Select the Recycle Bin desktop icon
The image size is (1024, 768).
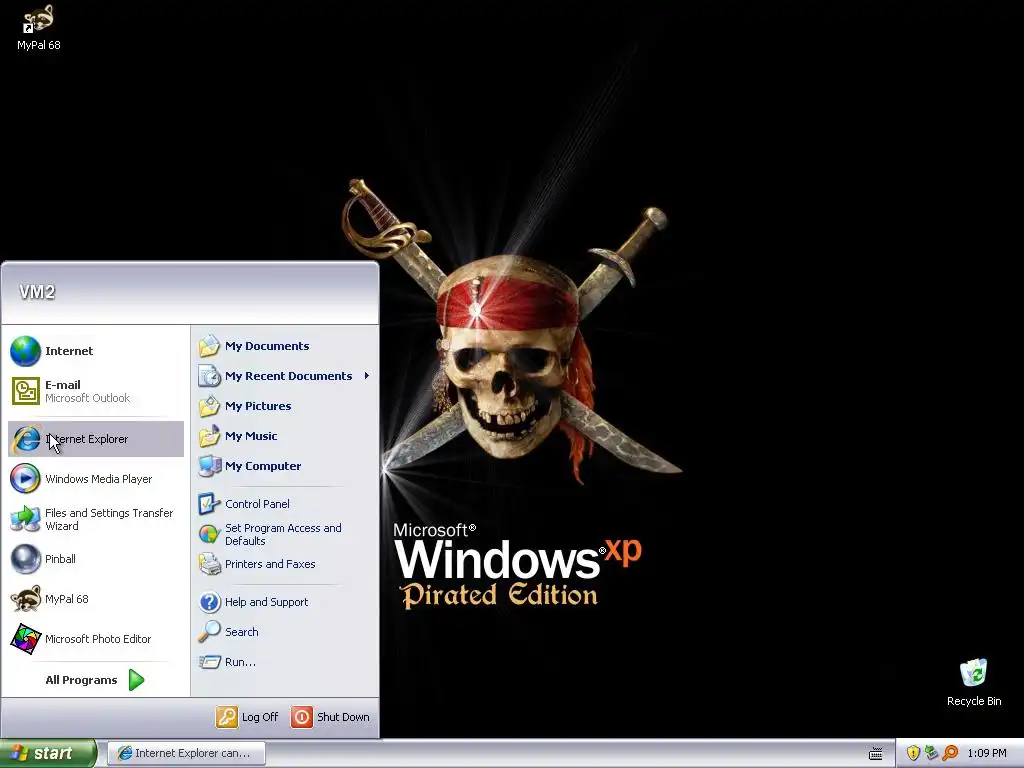(974, 682)
